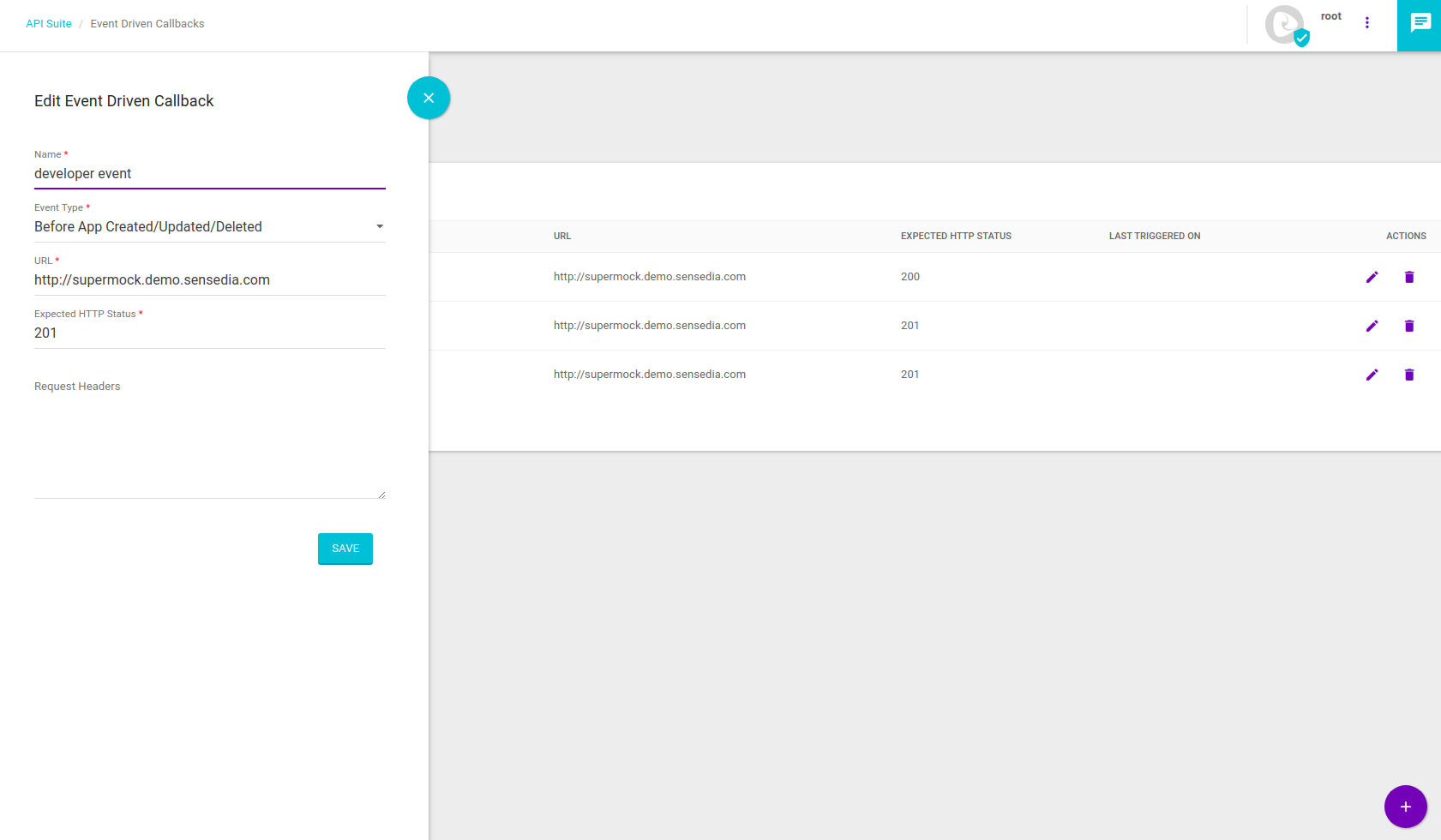Click the Expected HTTP Status field
Image resolution: width=1441 pixels, height=840 pixels.
point(209,333)
